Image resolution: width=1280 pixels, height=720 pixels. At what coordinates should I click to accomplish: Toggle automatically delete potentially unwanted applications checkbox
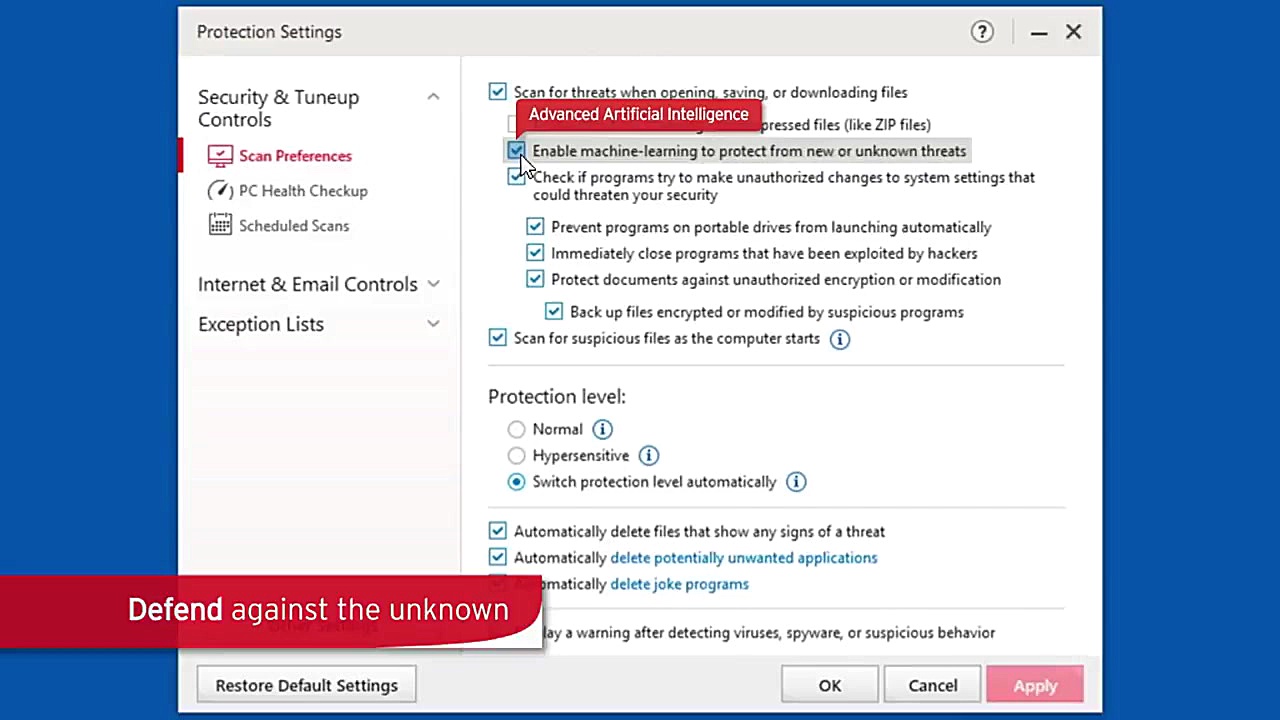[498, 557]
